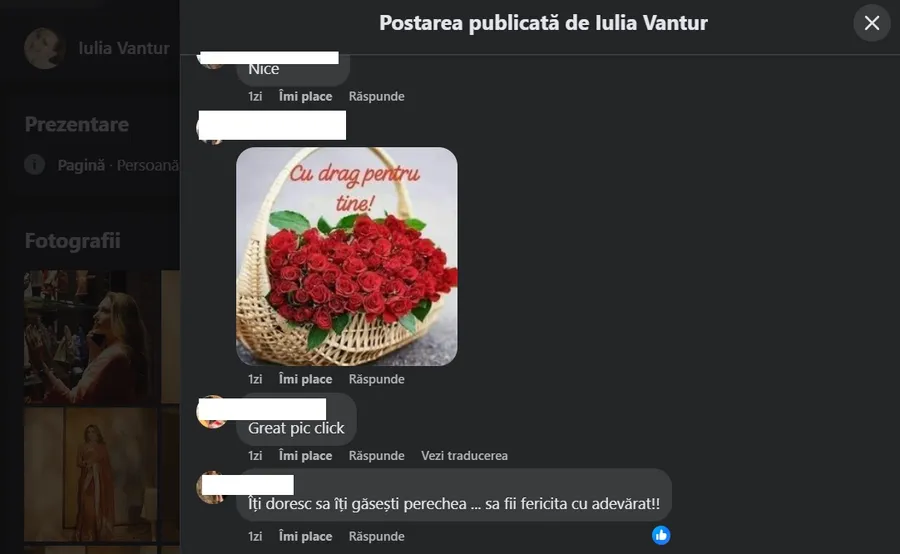Image resolution: width=900 pixels, height=554 pixels.
Task: Click the Iulia Vantur page name
Action: 124,48
